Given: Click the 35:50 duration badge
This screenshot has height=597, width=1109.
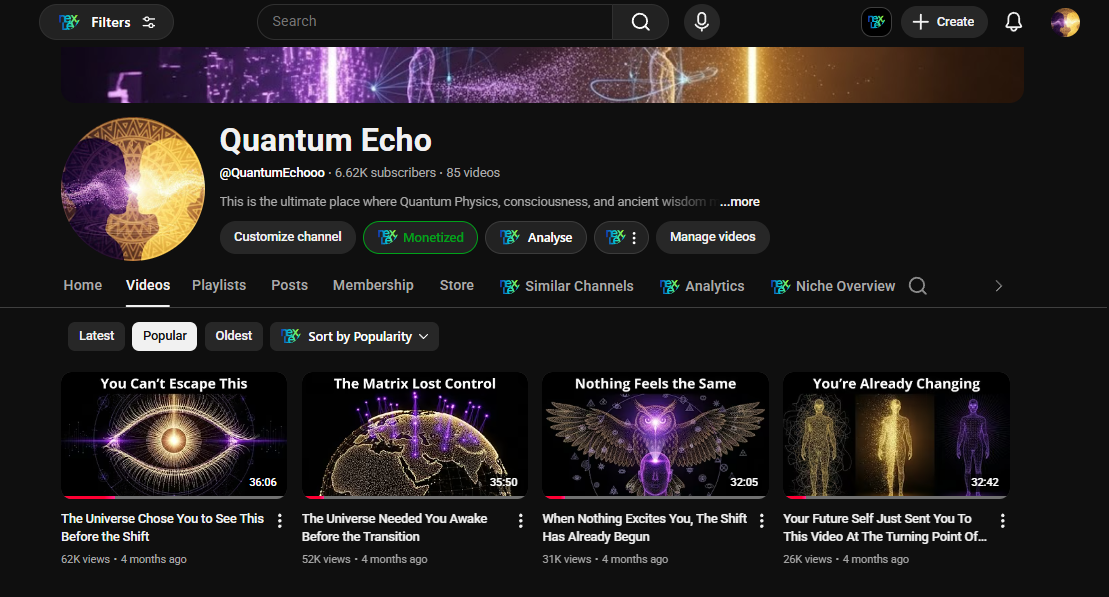Looking at the screenshot, I should [x=504, y=482].
